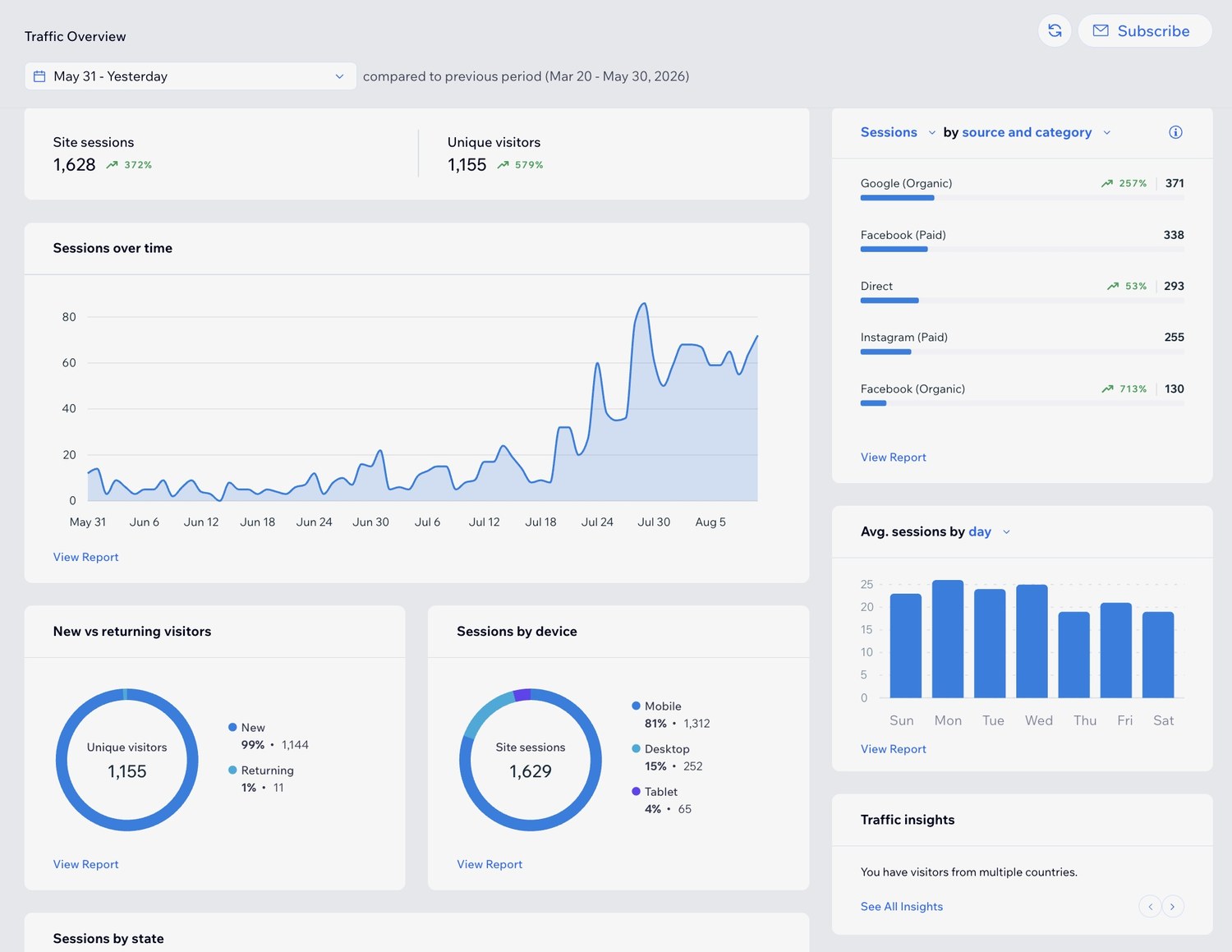Click the Thursday bar in Avg. sessions chart
The image size is (1232, 952).
(x=1074, y=655)
